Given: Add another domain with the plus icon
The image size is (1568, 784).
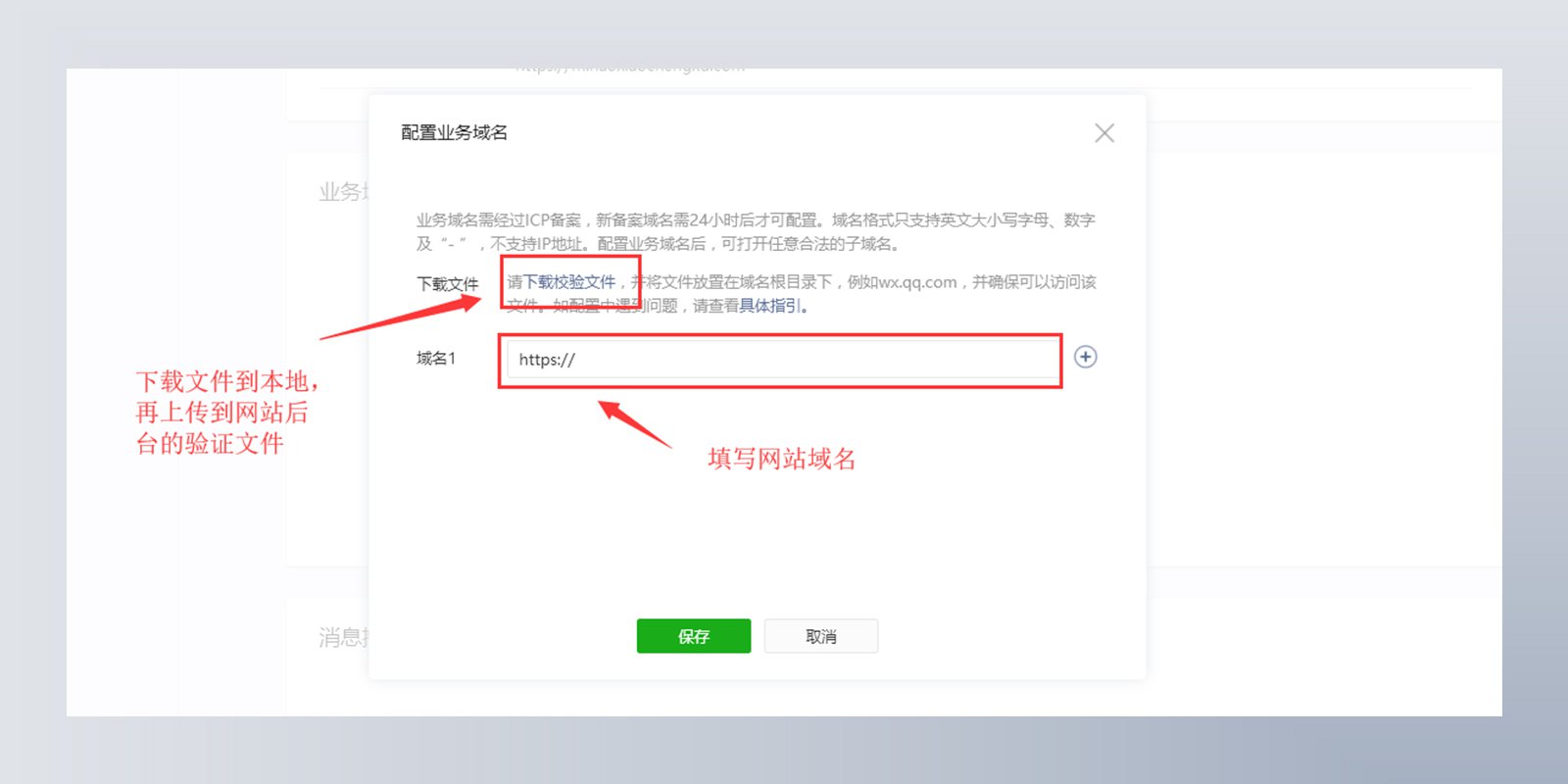Looking at the screenshot, I should [1086, 357].
